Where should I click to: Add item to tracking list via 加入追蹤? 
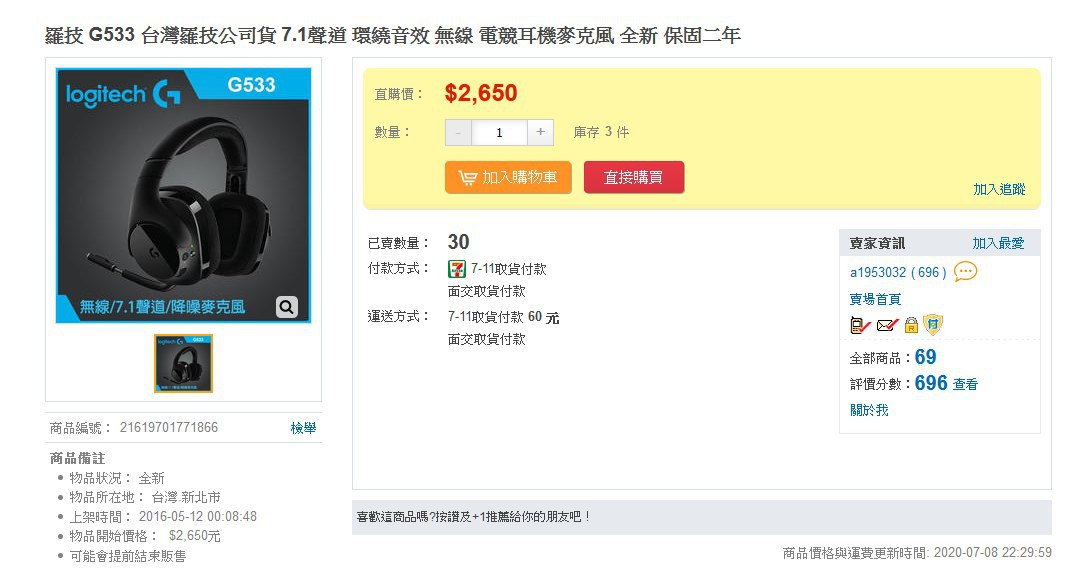coord(999,189)
